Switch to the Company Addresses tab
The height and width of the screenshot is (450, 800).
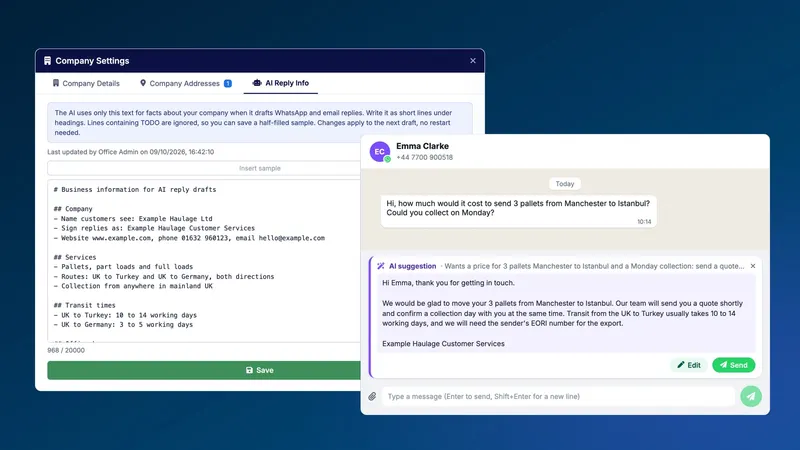click(186, 83)
